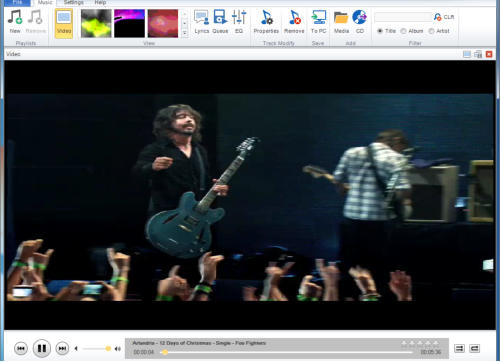
Task: Open the File menu
Action: pos(17,3)
